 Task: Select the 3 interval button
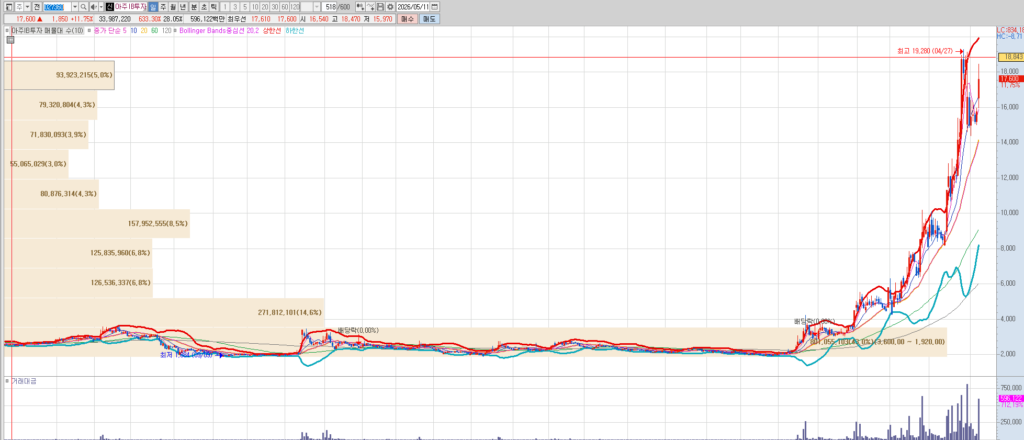click(x=235, y=7)
